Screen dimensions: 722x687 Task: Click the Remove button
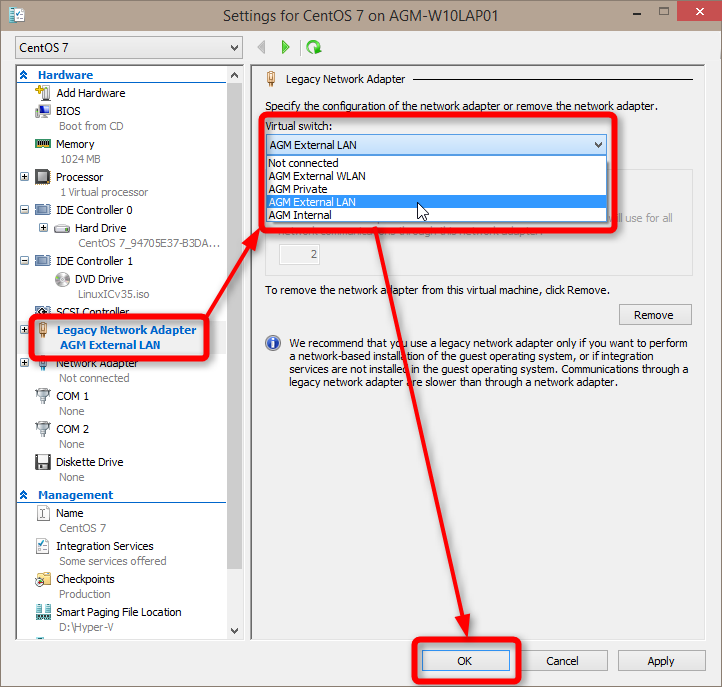click(x=655, y=315)
